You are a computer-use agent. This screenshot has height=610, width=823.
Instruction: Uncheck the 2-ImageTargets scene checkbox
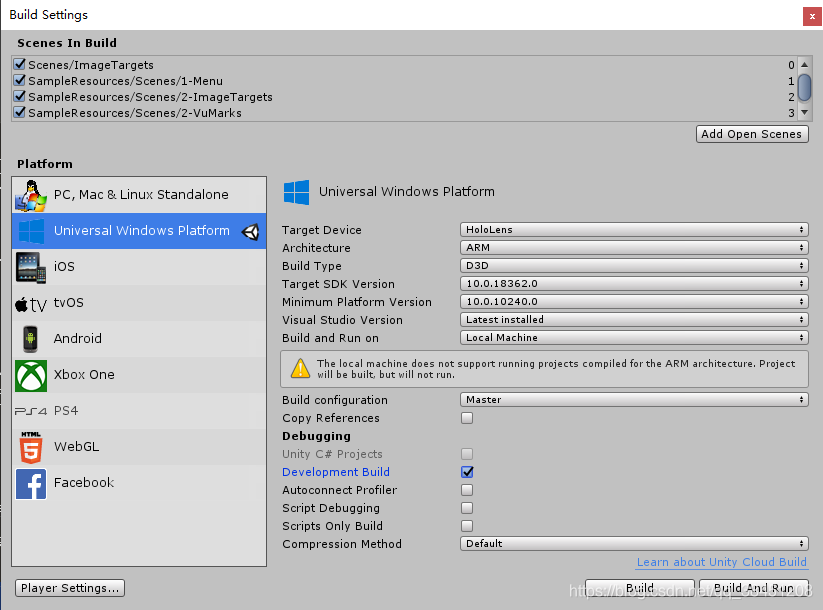20,97
